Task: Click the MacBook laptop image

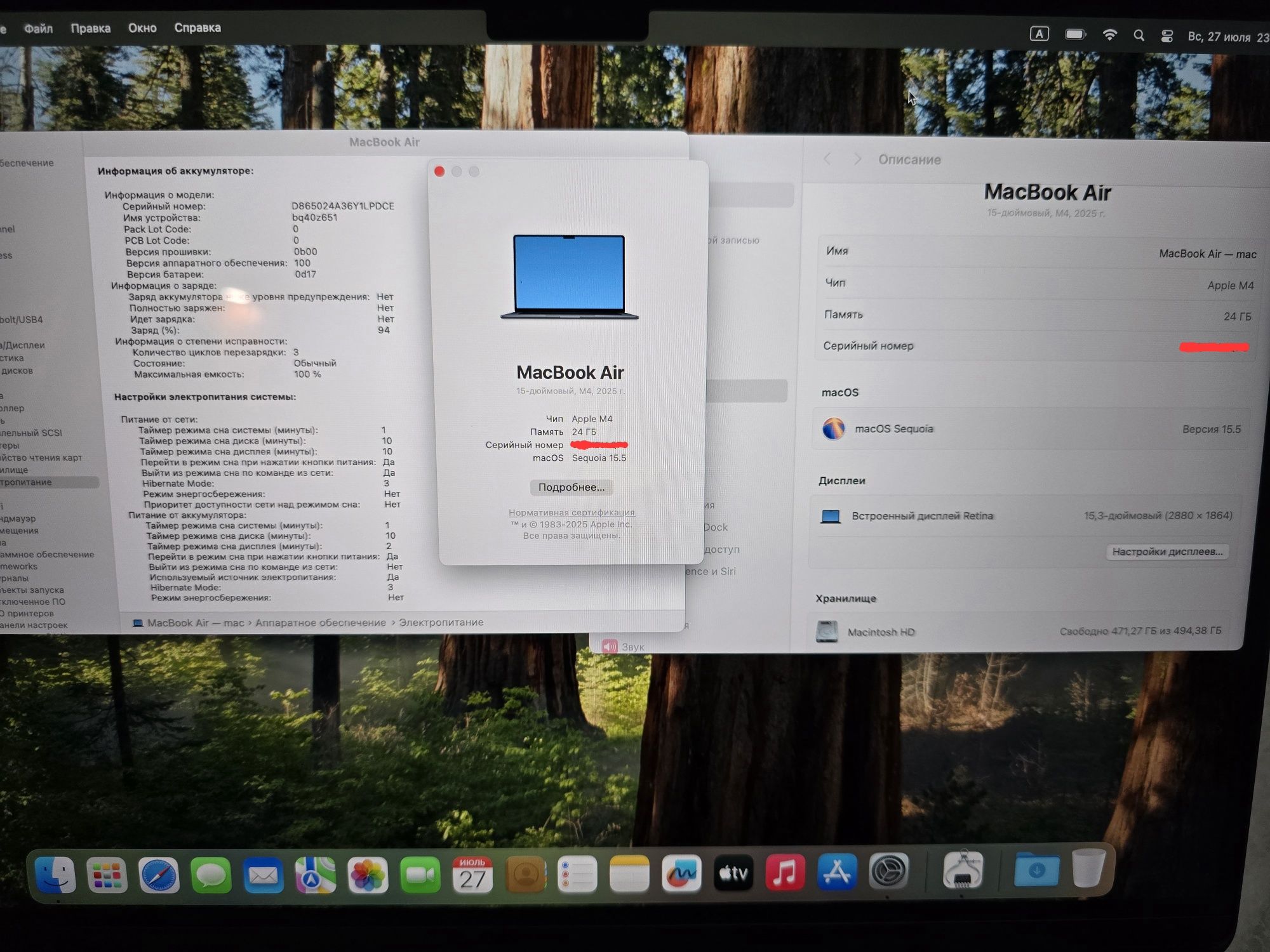Action: [x=570, y=277]
